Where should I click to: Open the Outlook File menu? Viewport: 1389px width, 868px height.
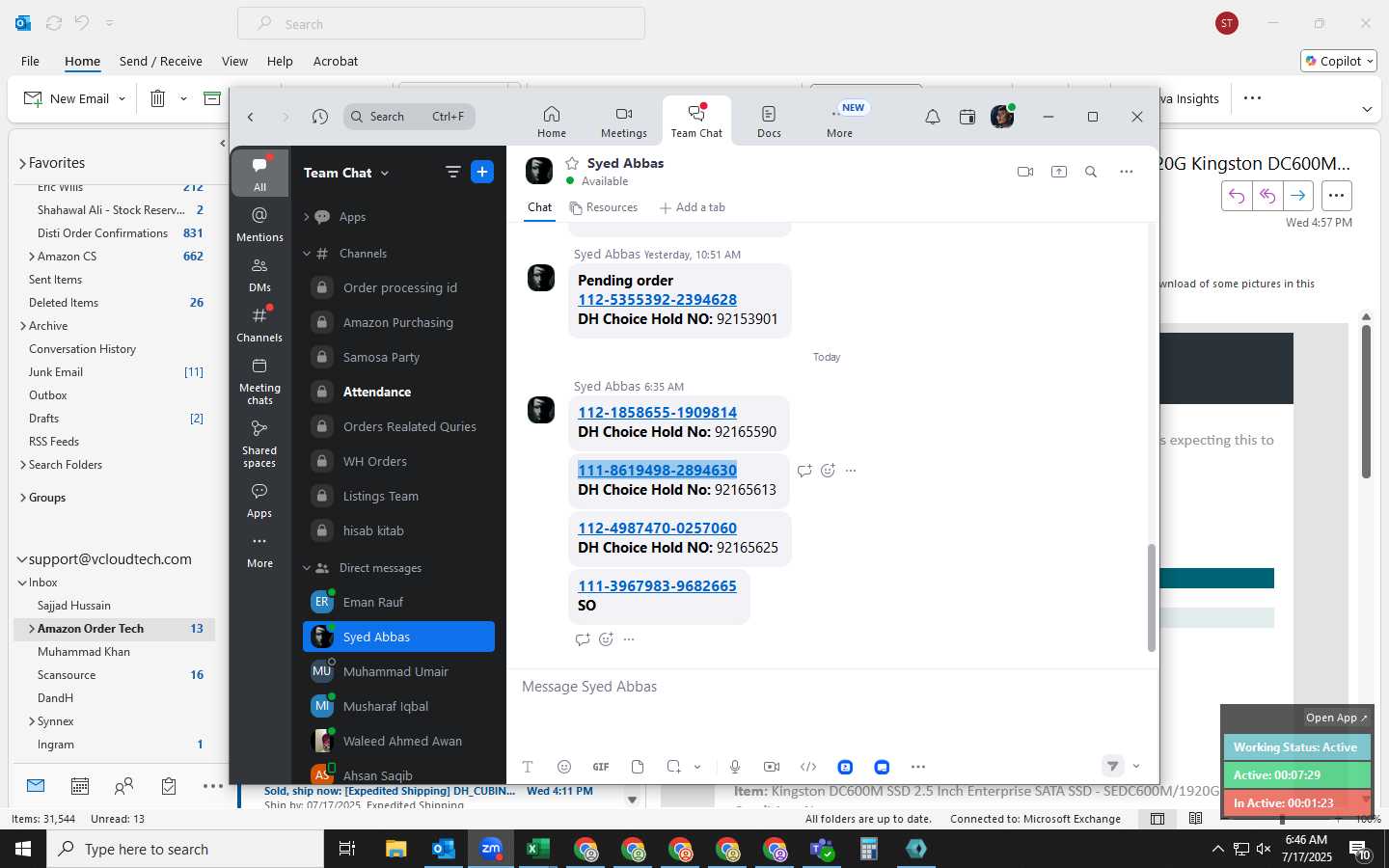click(30, 61)
